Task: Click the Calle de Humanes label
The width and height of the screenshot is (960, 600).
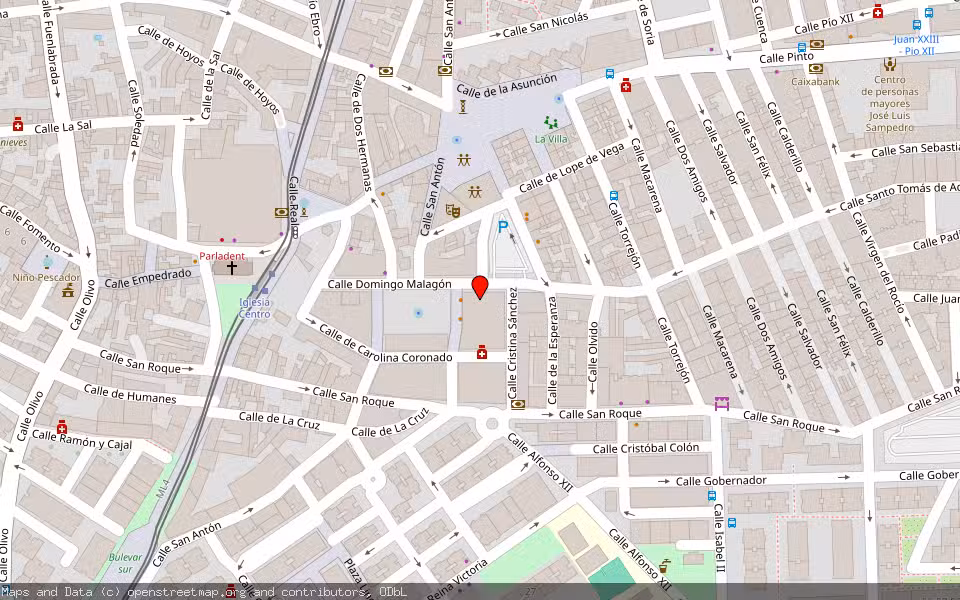Action: click(x=130, y=394)
